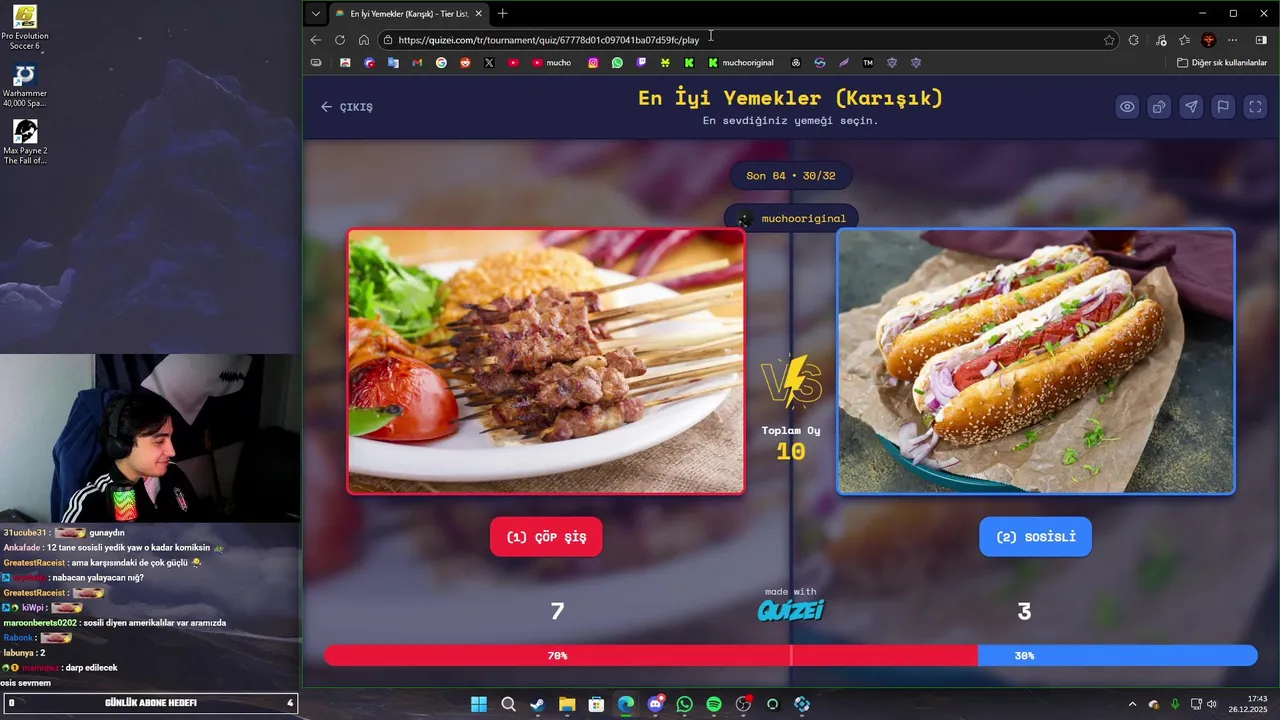
Task: Open Pro Evolution Soccer 6 desktop shortcut
Action: (25, 27)
